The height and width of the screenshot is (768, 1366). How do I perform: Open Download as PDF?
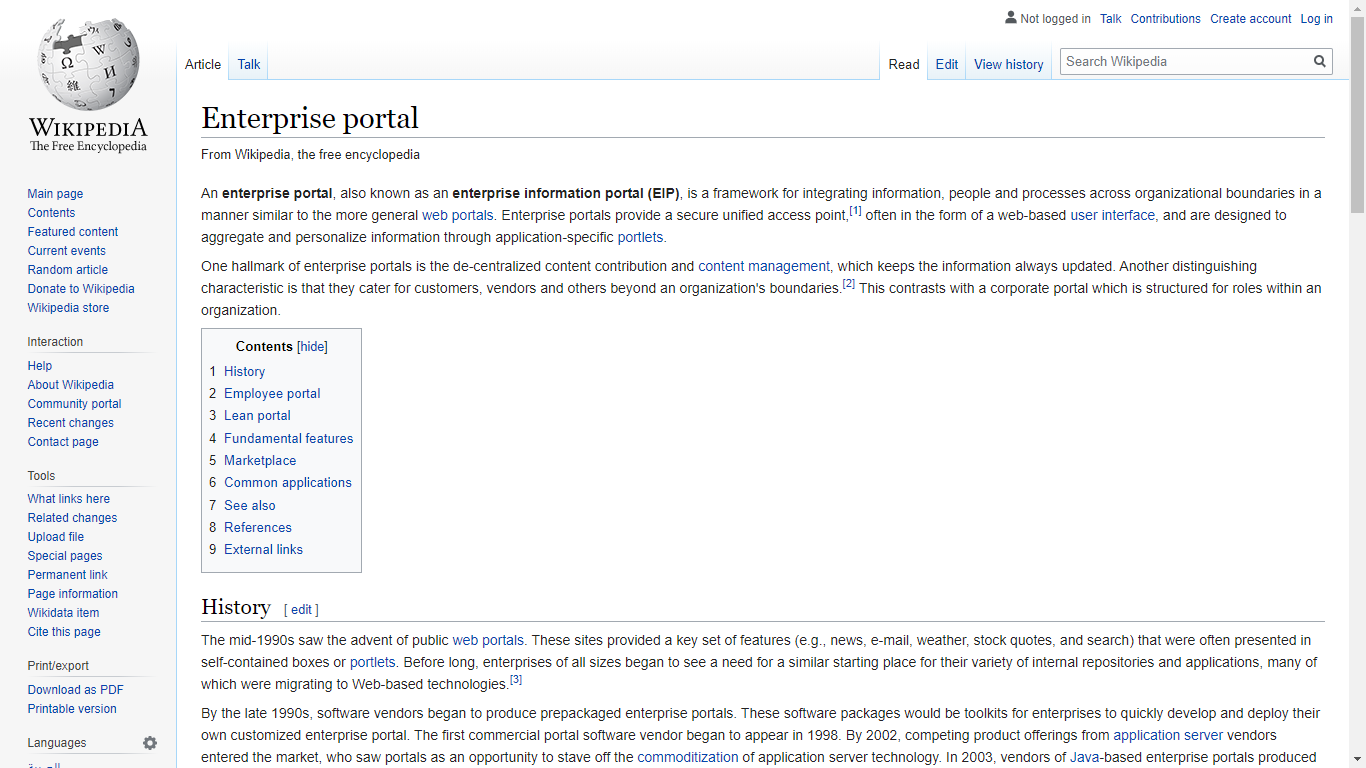[x=75, y=689]
